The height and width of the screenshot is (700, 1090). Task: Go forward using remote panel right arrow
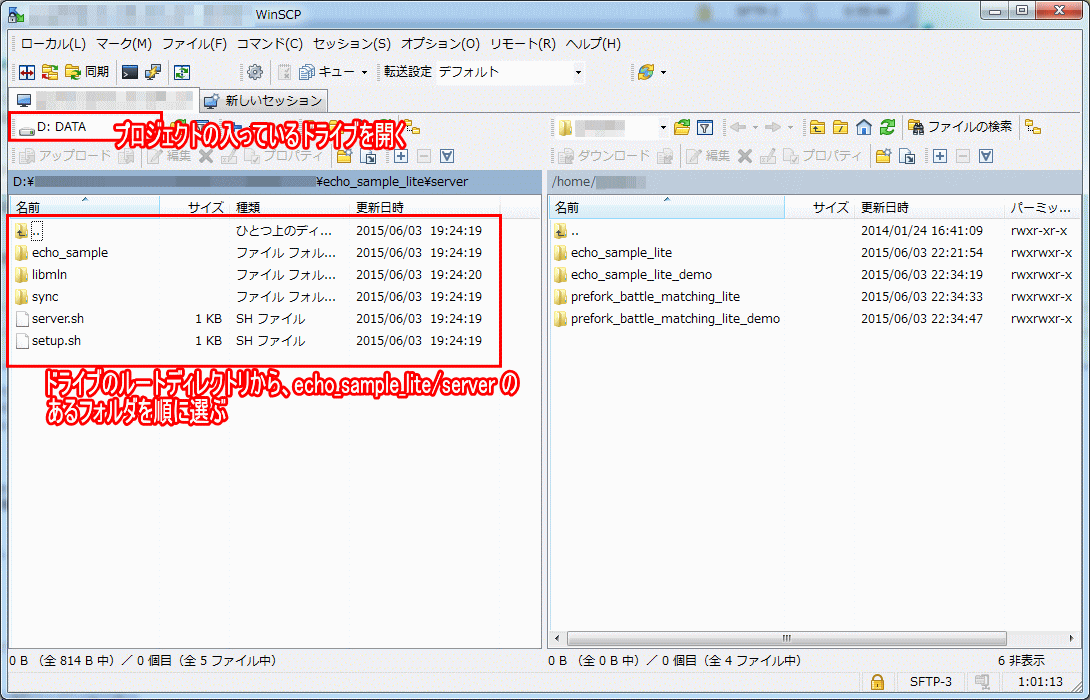pos(772,127)
